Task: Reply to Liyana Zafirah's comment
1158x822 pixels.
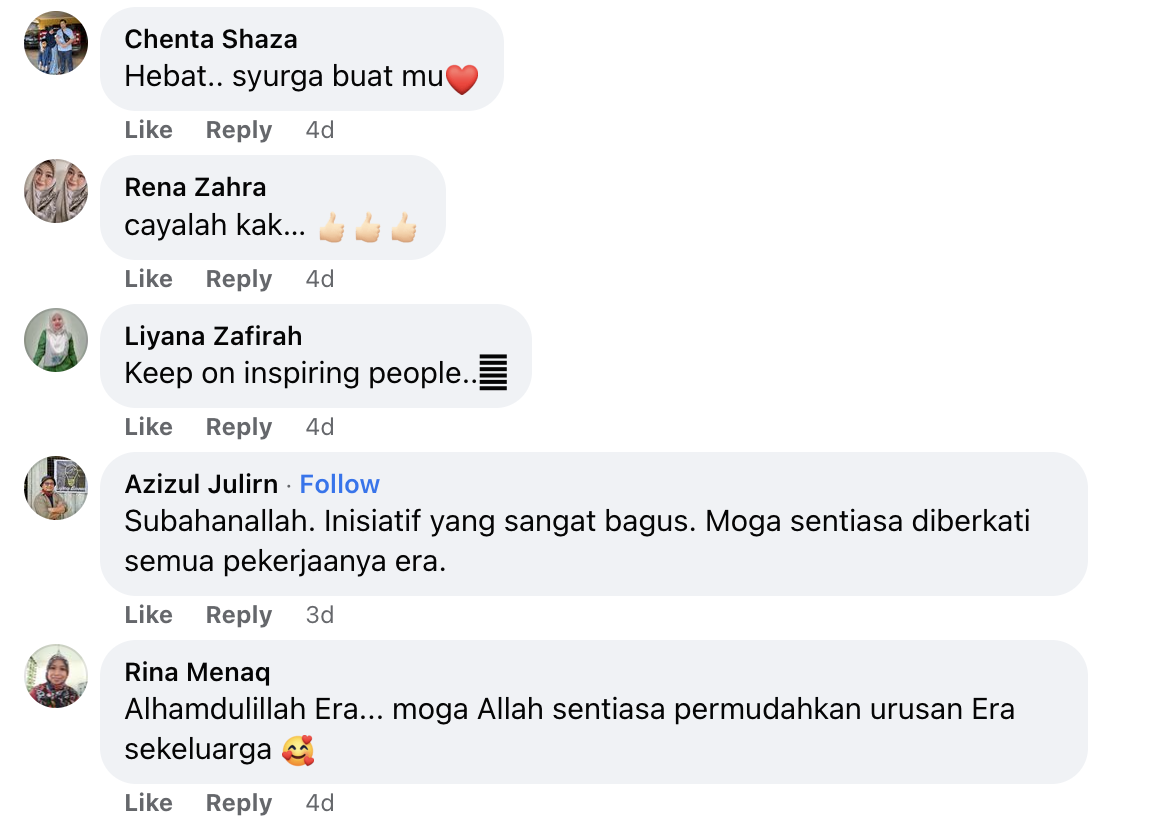Action: [239, 427]
